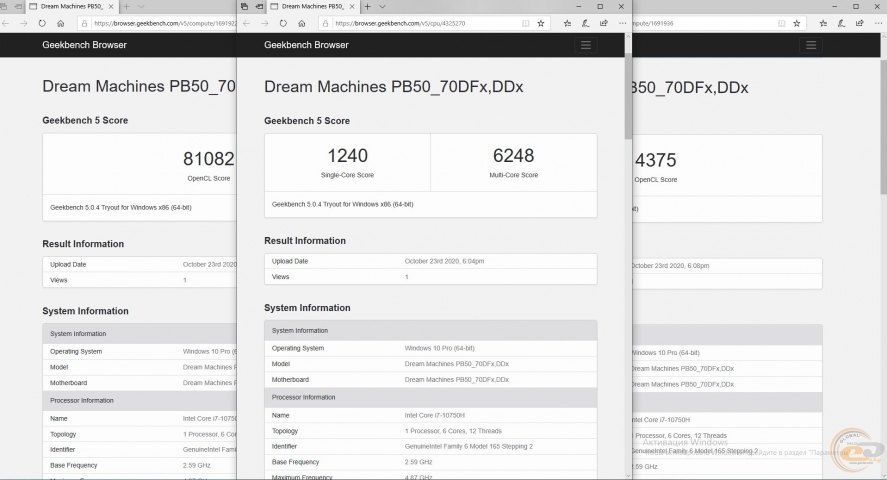Open a new tab in the left window
Viewport: 887px width, 480px height.
(x=126, y=7)
